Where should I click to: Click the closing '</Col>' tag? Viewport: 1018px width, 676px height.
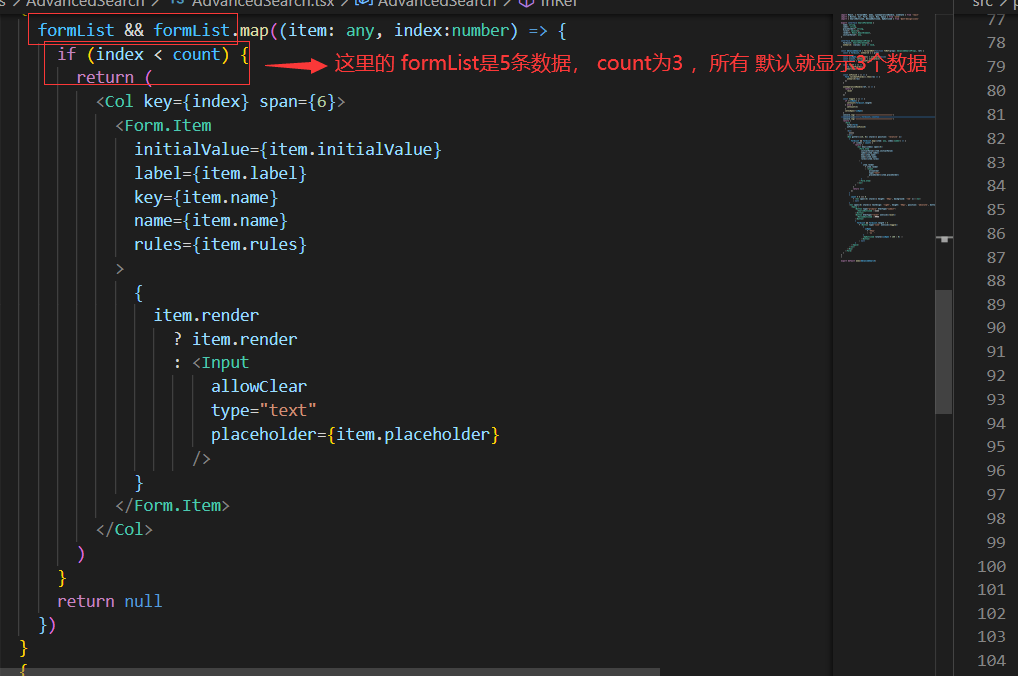(x=124, y=530)
